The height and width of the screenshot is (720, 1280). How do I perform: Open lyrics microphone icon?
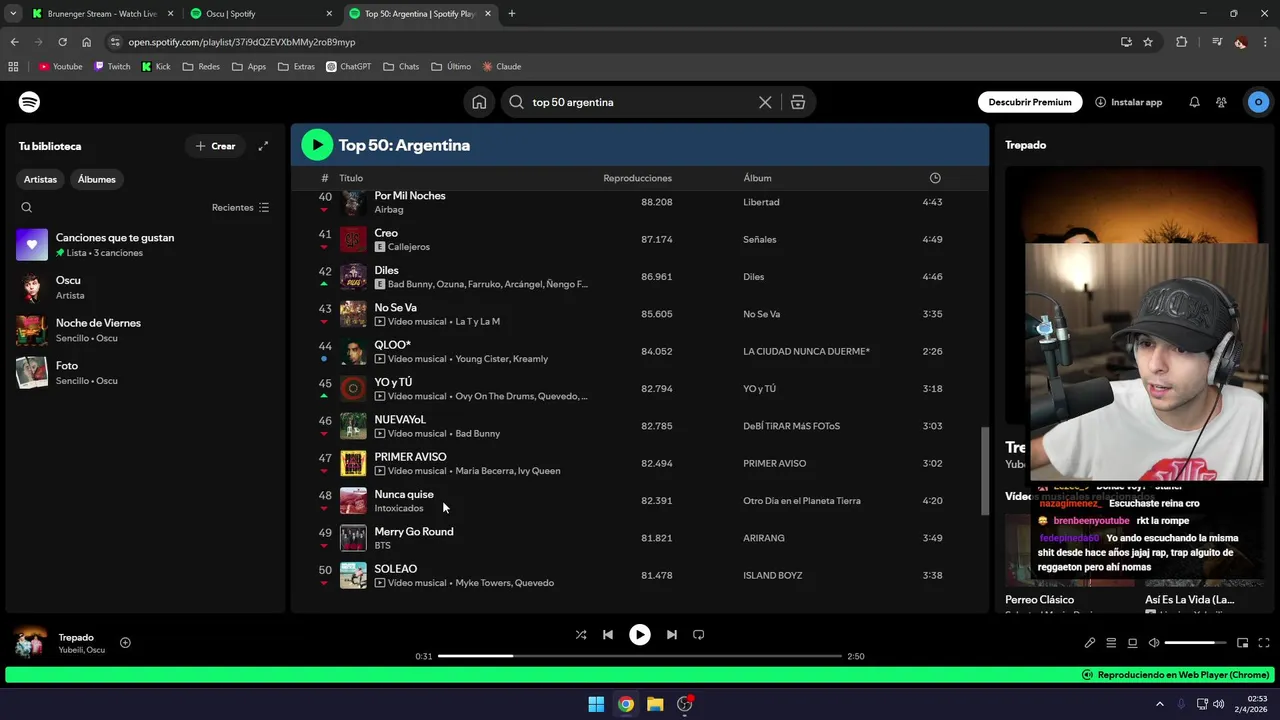click(x=1090, y=643)
